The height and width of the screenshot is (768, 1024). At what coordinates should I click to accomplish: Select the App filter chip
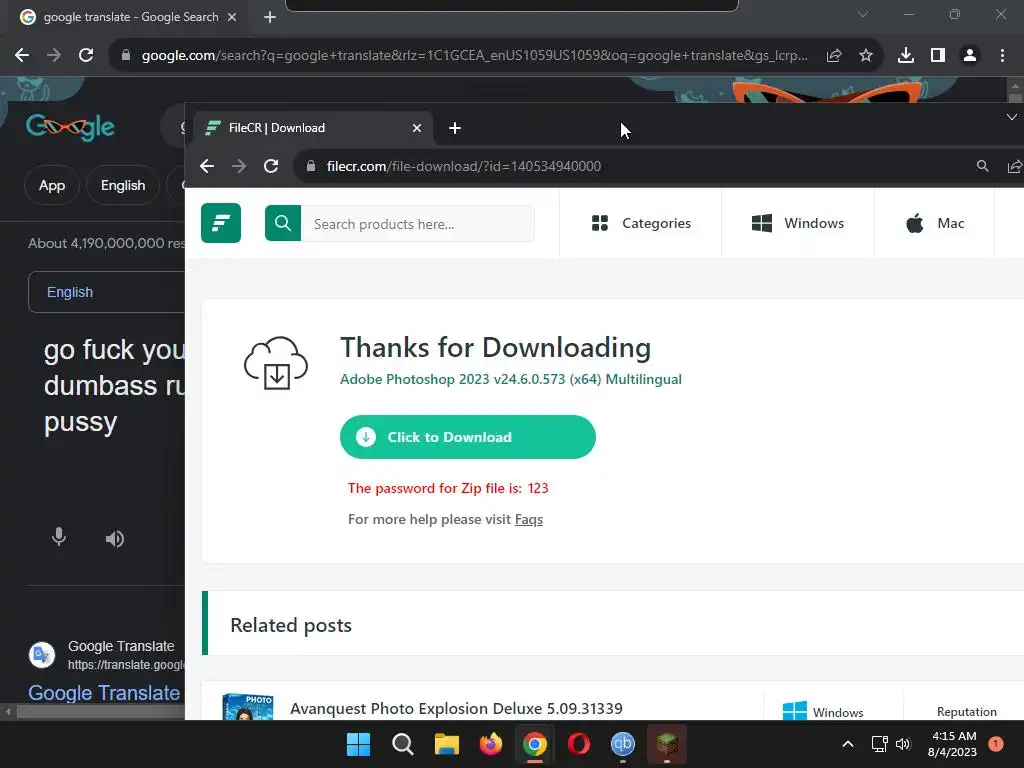pyautogui.click(x=52, y=185)
